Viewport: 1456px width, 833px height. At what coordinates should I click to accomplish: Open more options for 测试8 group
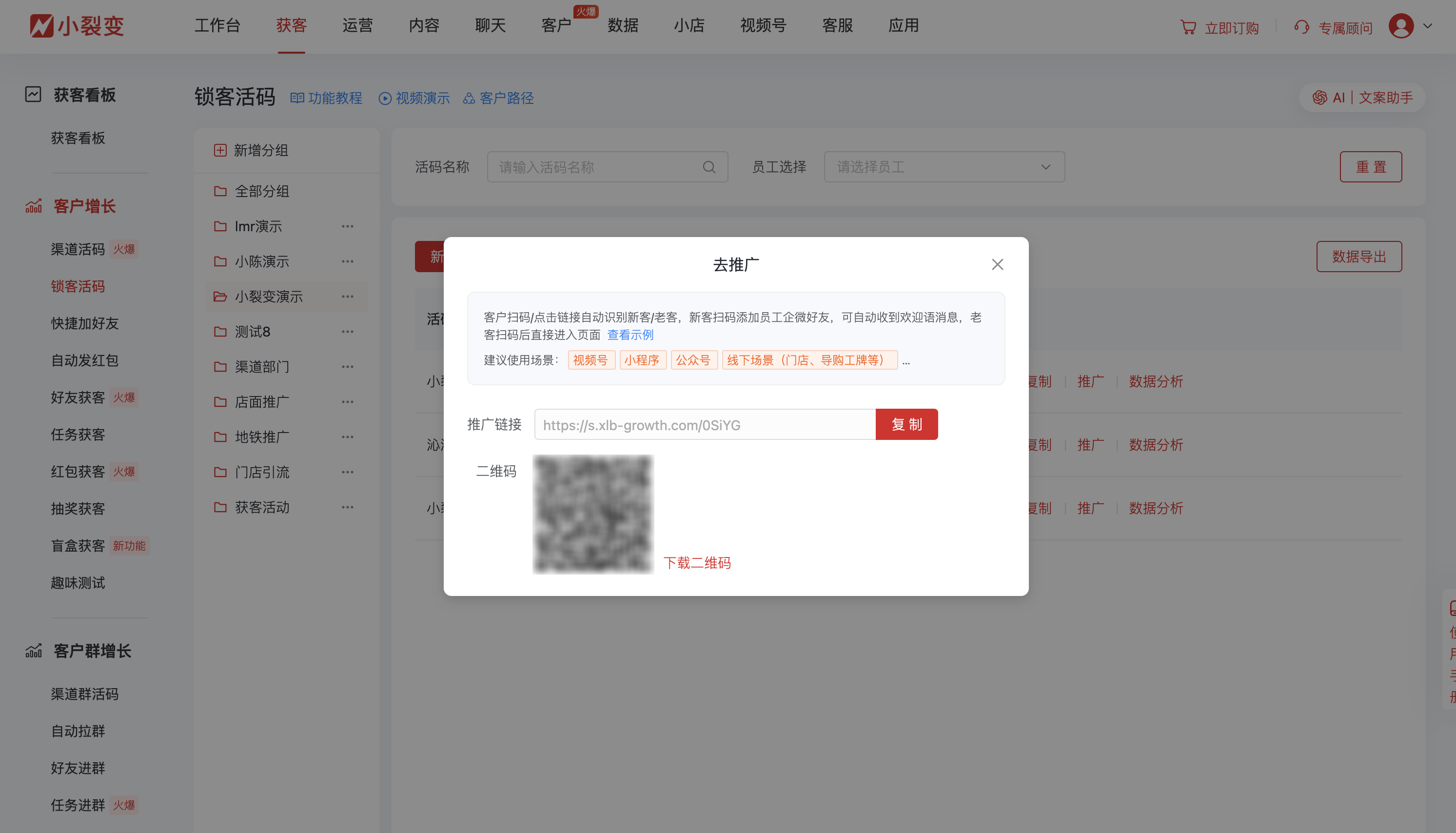347,331
